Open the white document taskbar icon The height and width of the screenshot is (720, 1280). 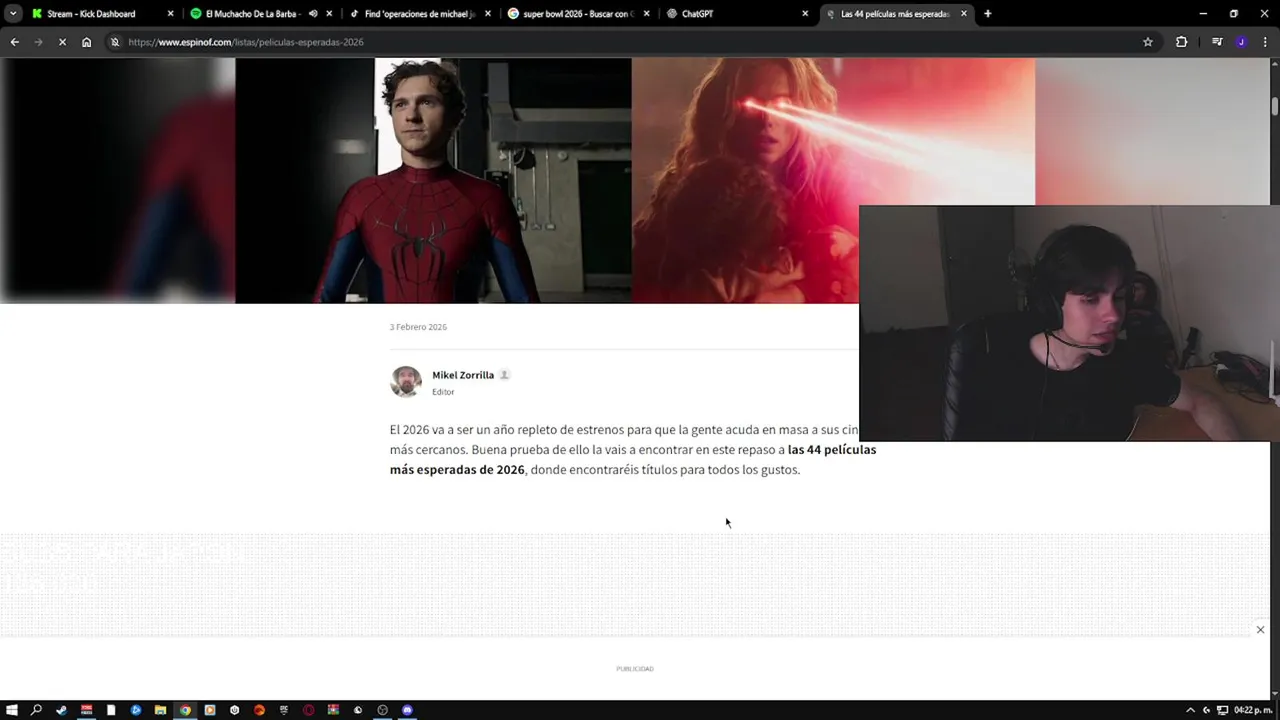point(111,710)
